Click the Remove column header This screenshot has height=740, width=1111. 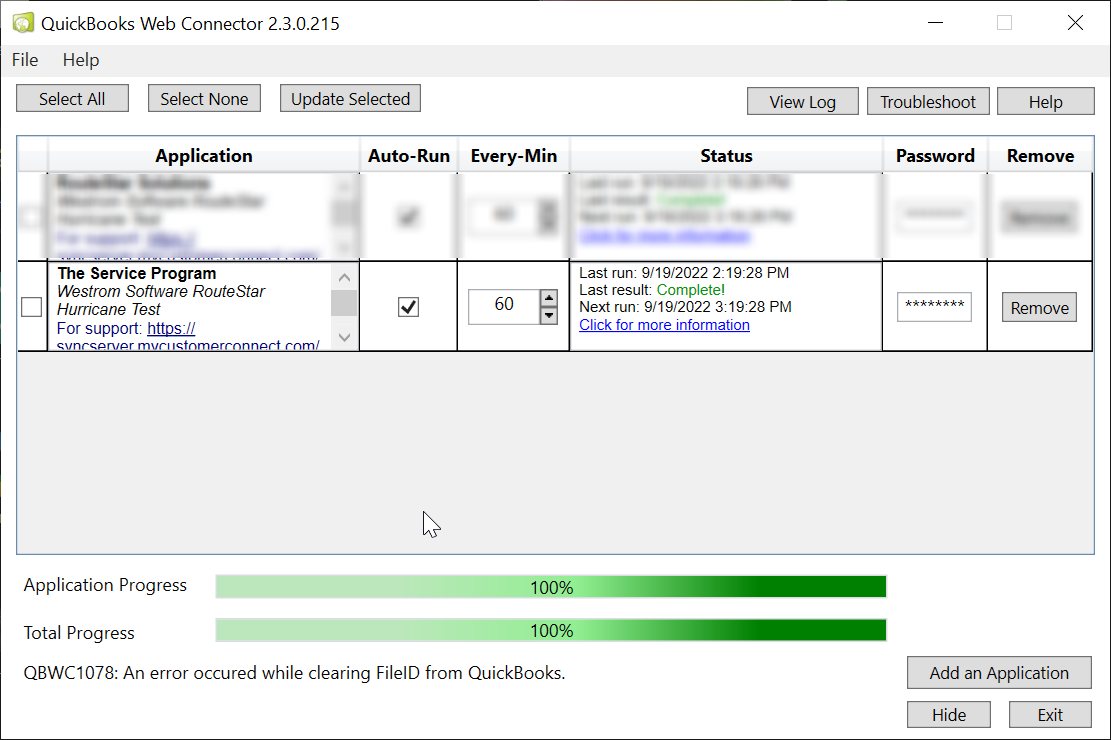click(1040, 156)
